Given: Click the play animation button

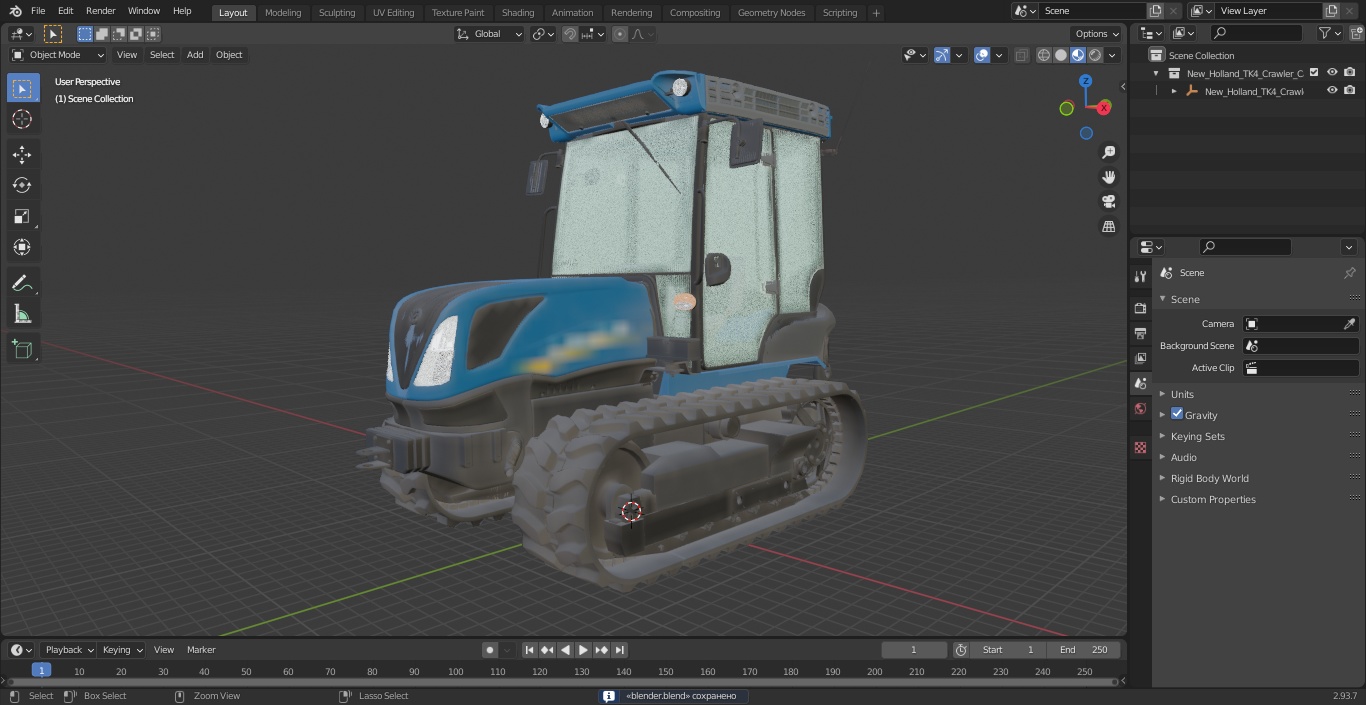Looking at the screenshot, I should [583, 650].
